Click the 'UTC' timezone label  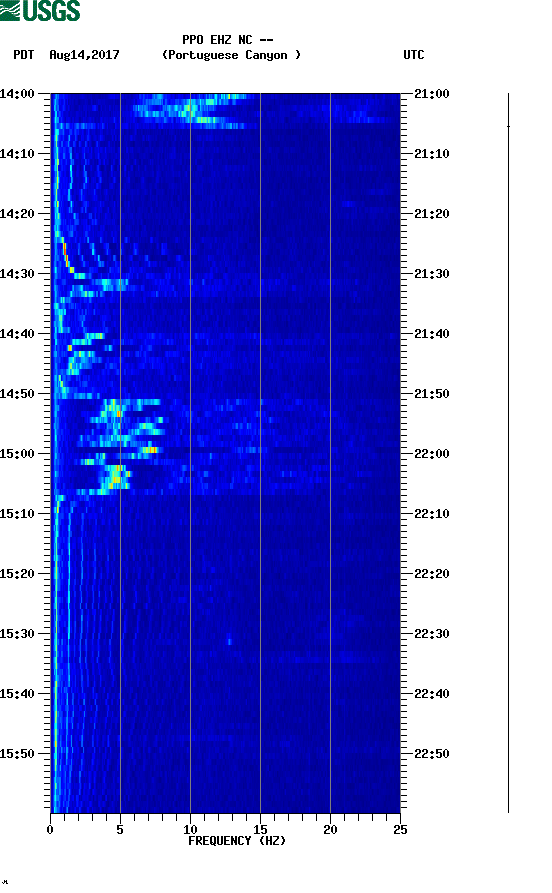pyautogui.click(x=414, y=55)
